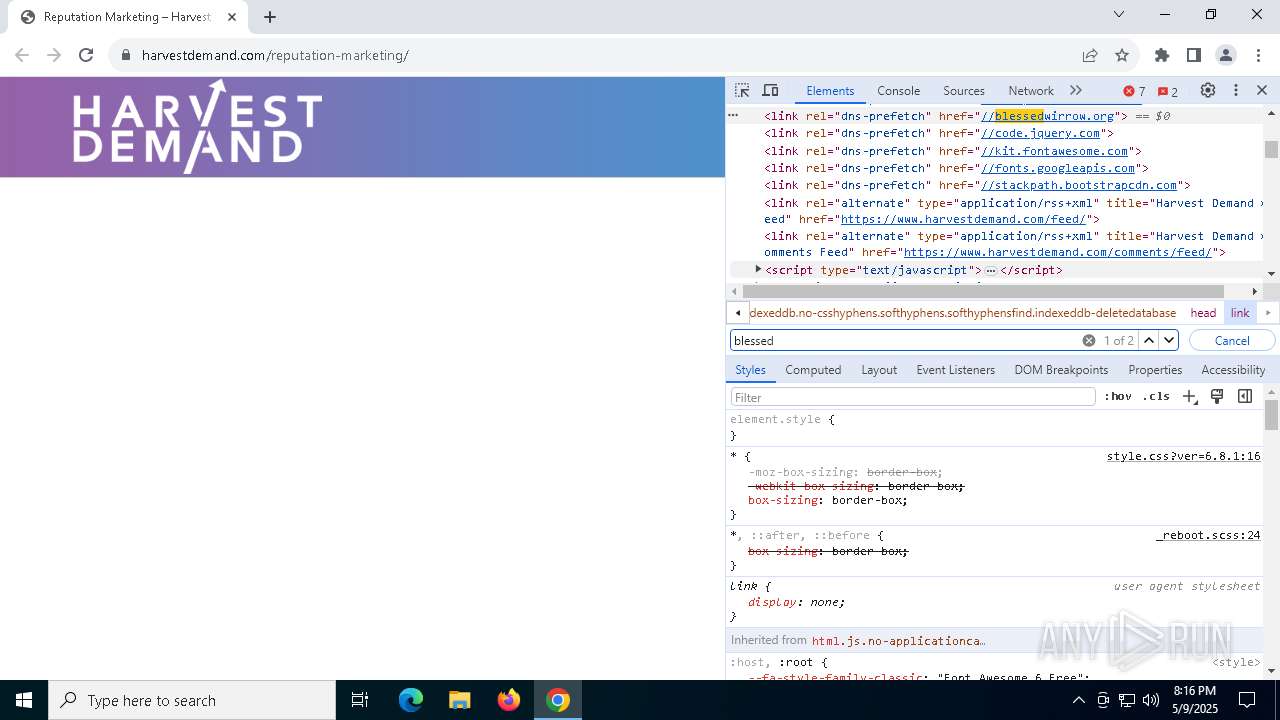Share this page icon
This screenshot has width=1280, height=720.
1090,55
